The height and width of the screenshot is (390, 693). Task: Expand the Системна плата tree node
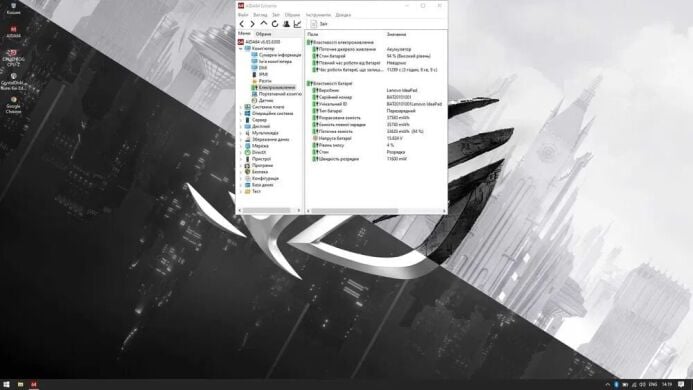(x=241, y=107)
